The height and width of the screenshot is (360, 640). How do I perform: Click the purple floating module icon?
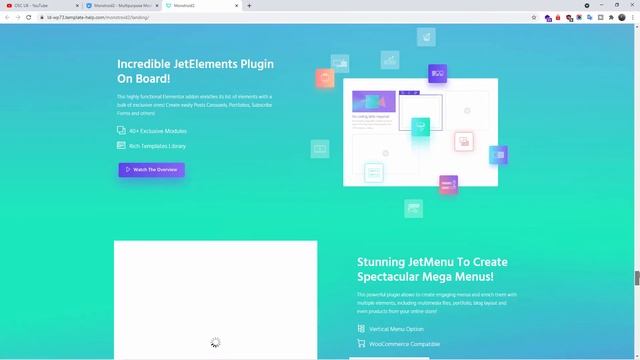(x=438, y=73)
